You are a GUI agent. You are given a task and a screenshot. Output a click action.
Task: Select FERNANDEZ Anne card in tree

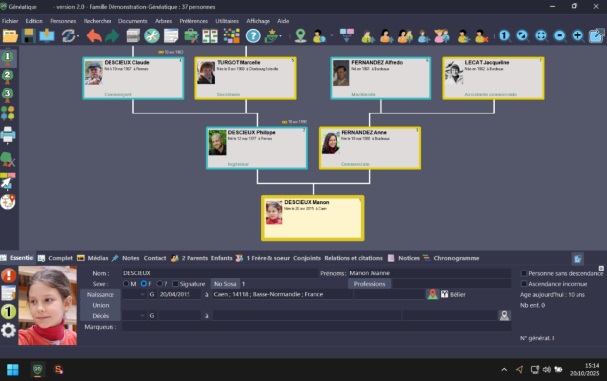click(x=370, y=148)
